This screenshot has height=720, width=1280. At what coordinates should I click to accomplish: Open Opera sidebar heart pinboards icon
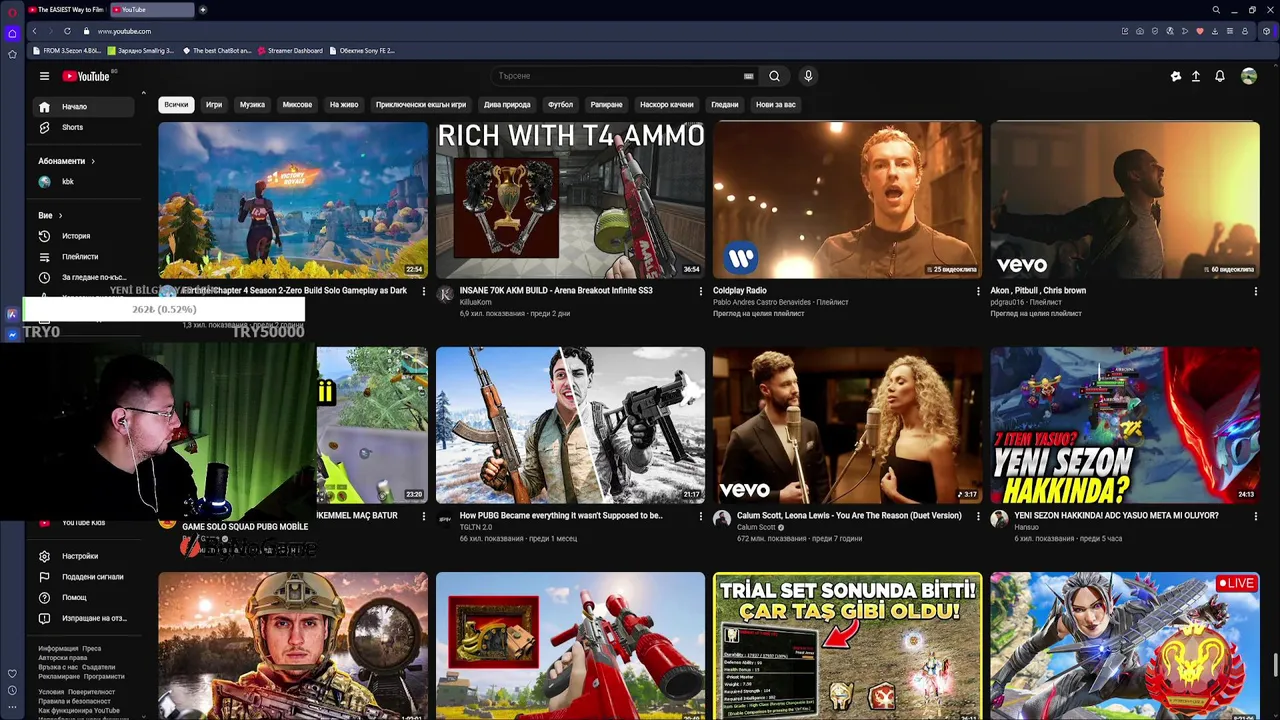tap(12, 673)
